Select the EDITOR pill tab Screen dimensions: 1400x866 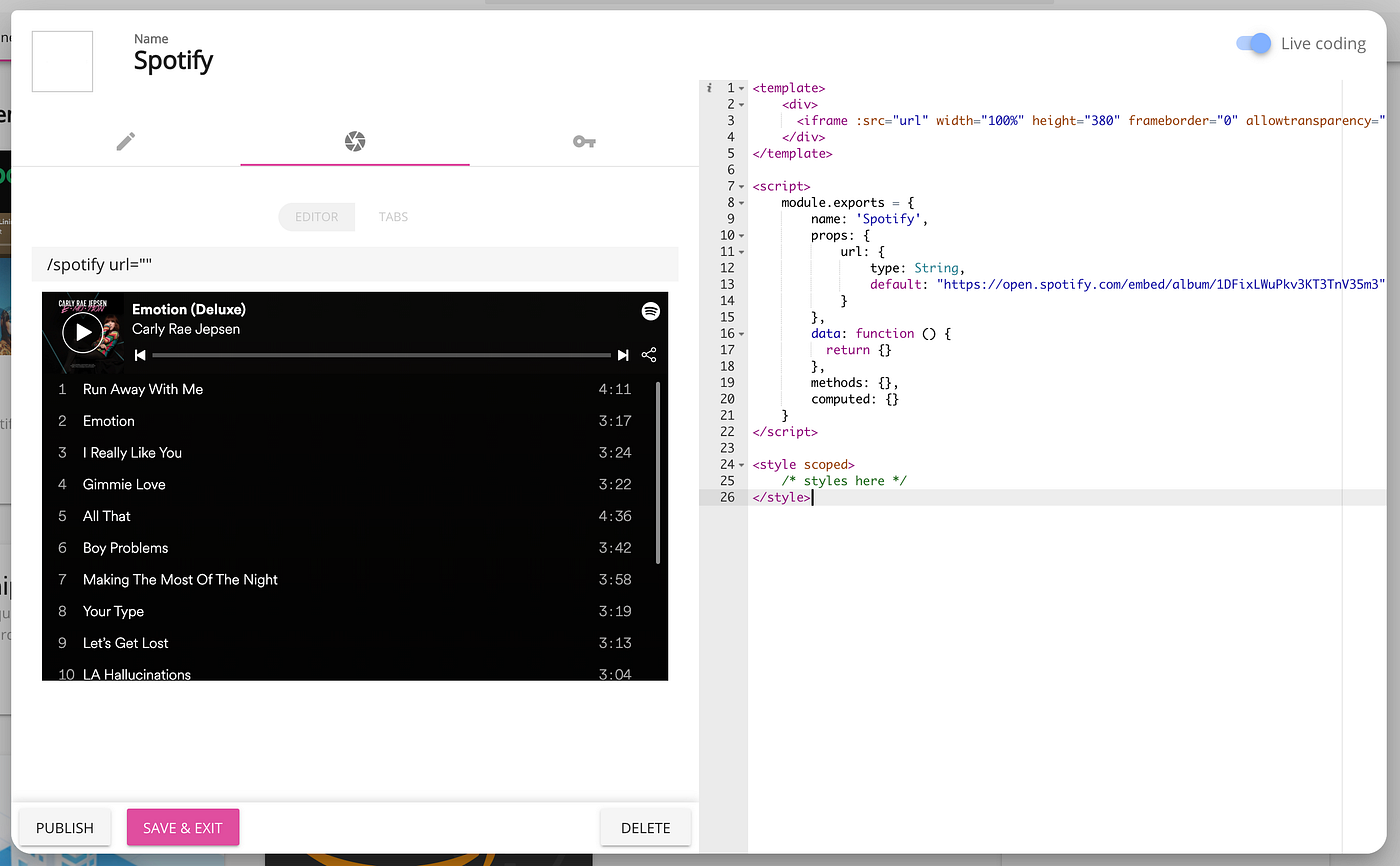pos(316,217)
